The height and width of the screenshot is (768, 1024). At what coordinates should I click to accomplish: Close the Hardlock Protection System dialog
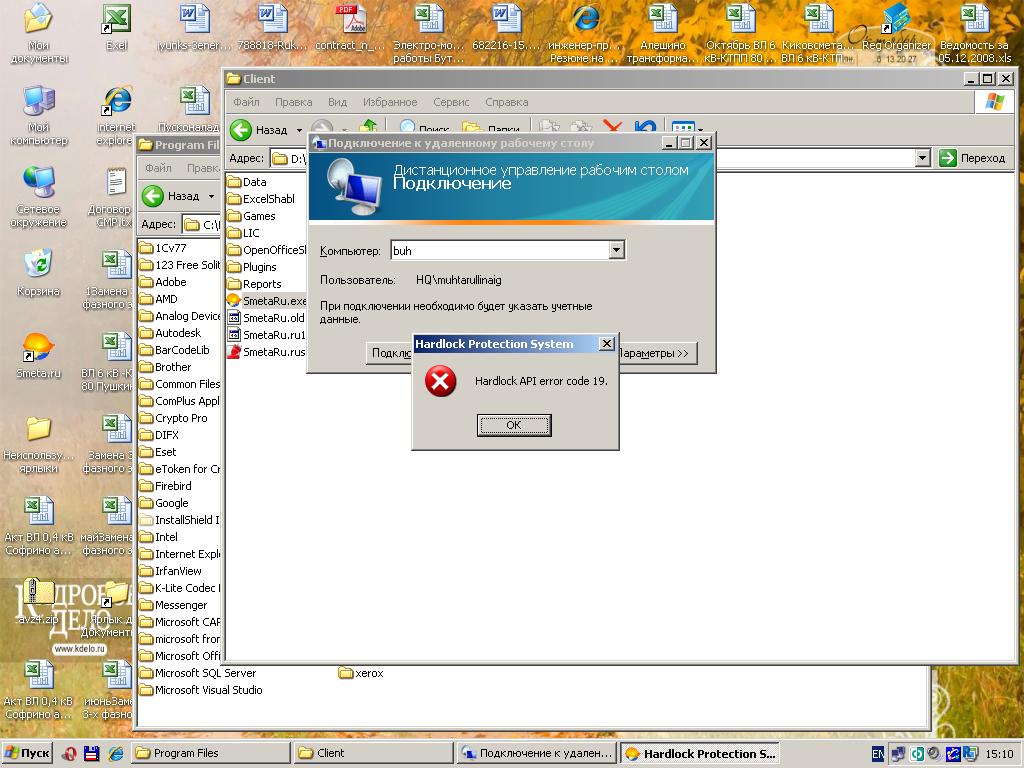606,344
